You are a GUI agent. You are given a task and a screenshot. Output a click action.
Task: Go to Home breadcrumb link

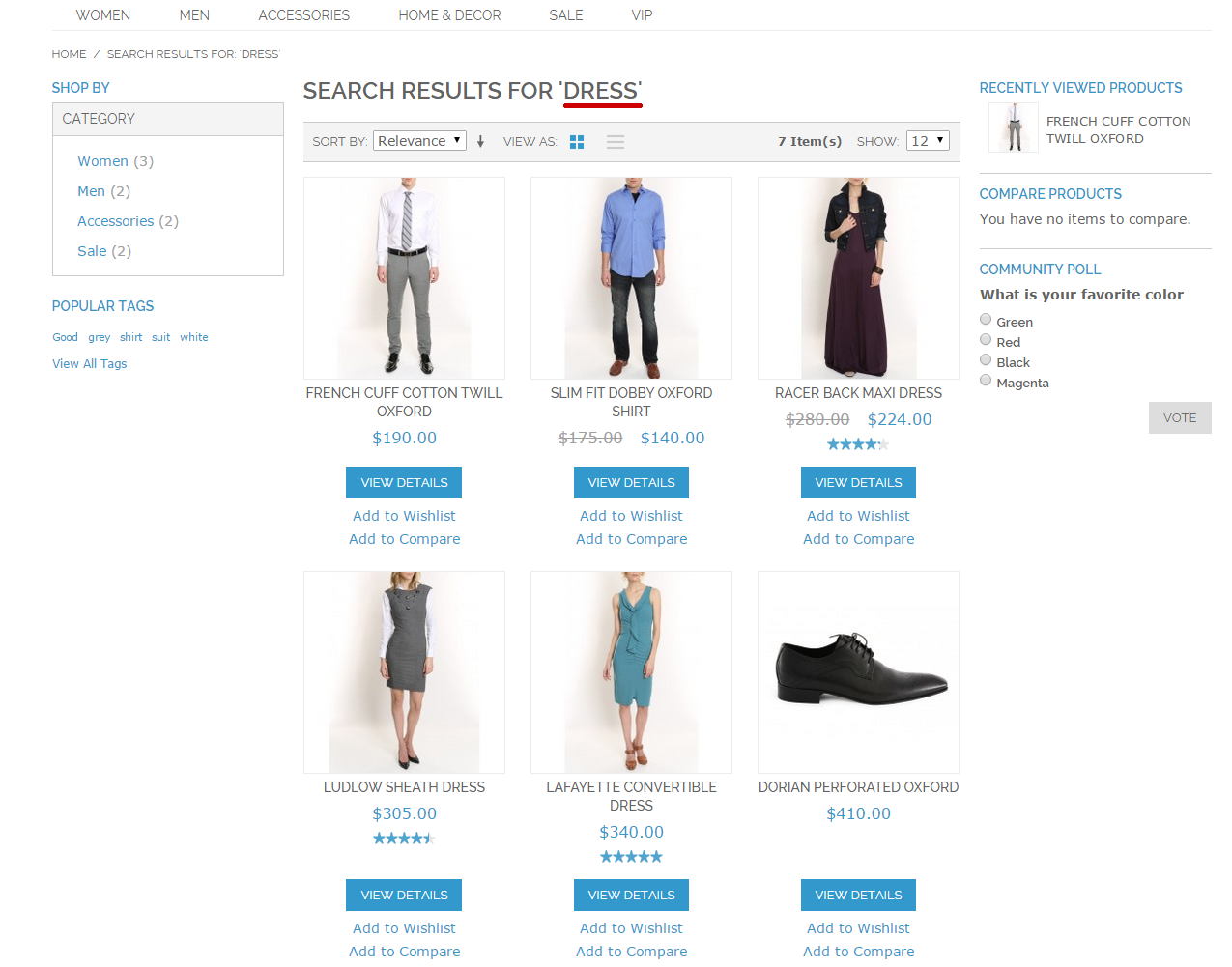click(x=69, y=54)
